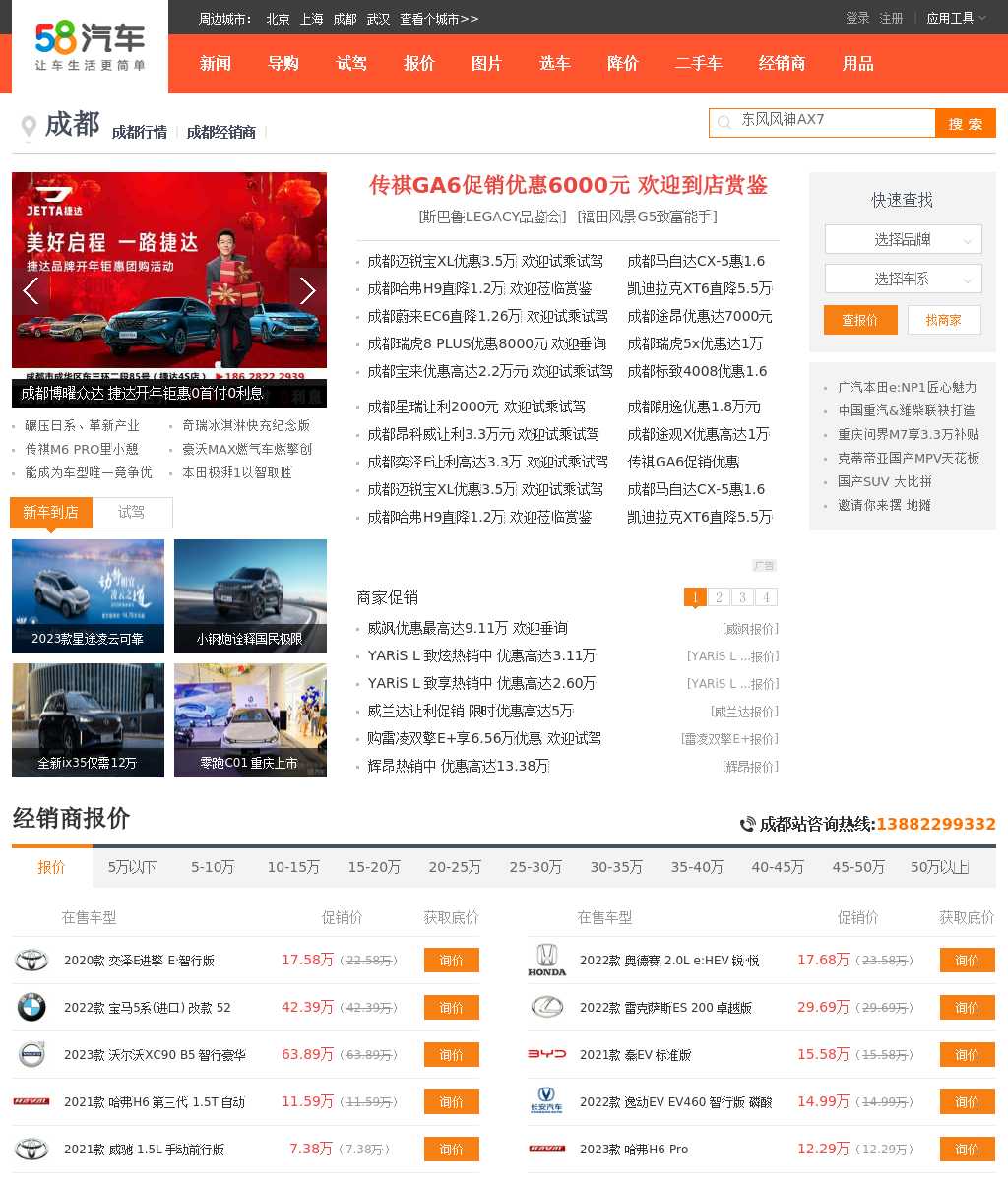Click the location pin icon beside 成都

click(29, 127)
